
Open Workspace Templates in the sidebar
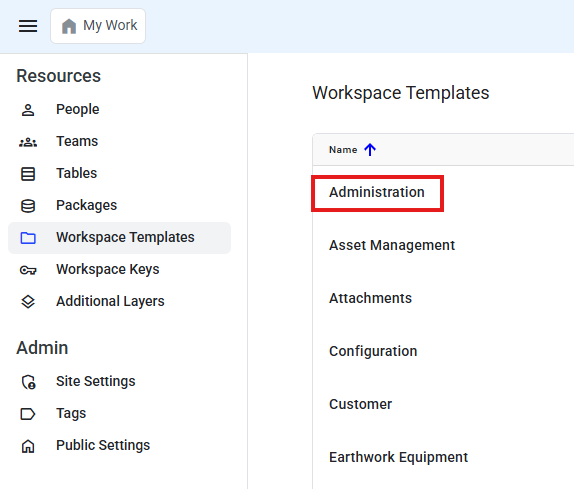coord(119,238)
